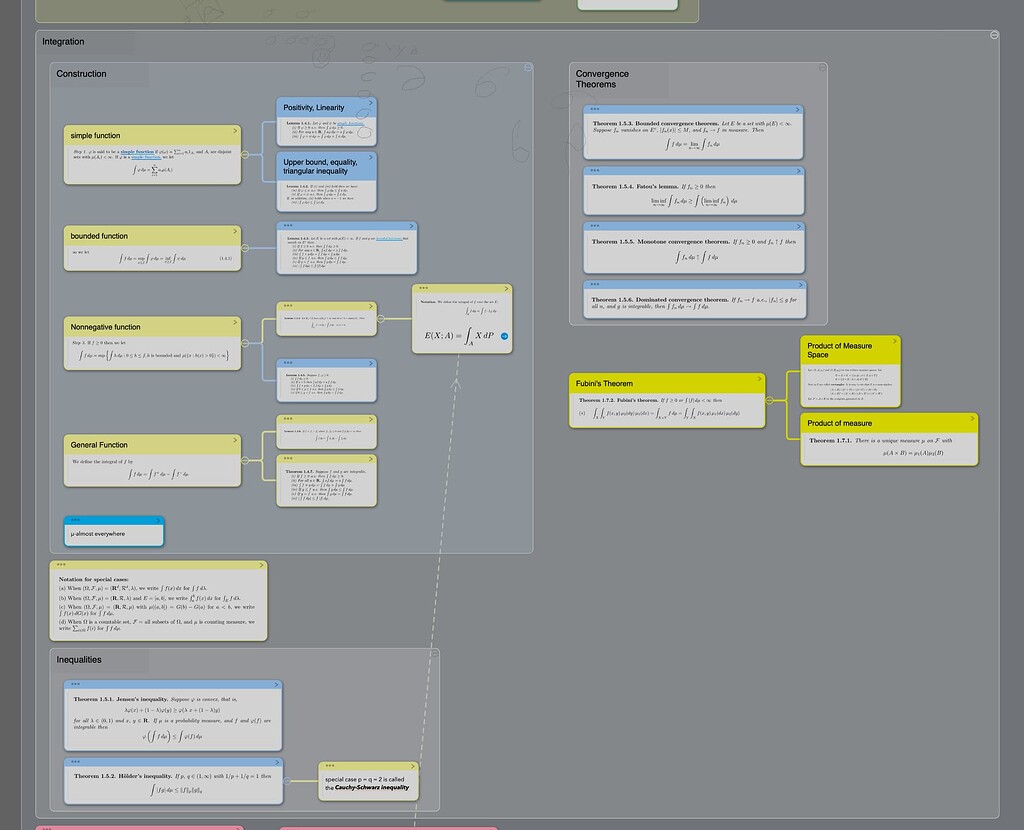
Task: Click more options on Hölder's inequality card
Action: 77,763
